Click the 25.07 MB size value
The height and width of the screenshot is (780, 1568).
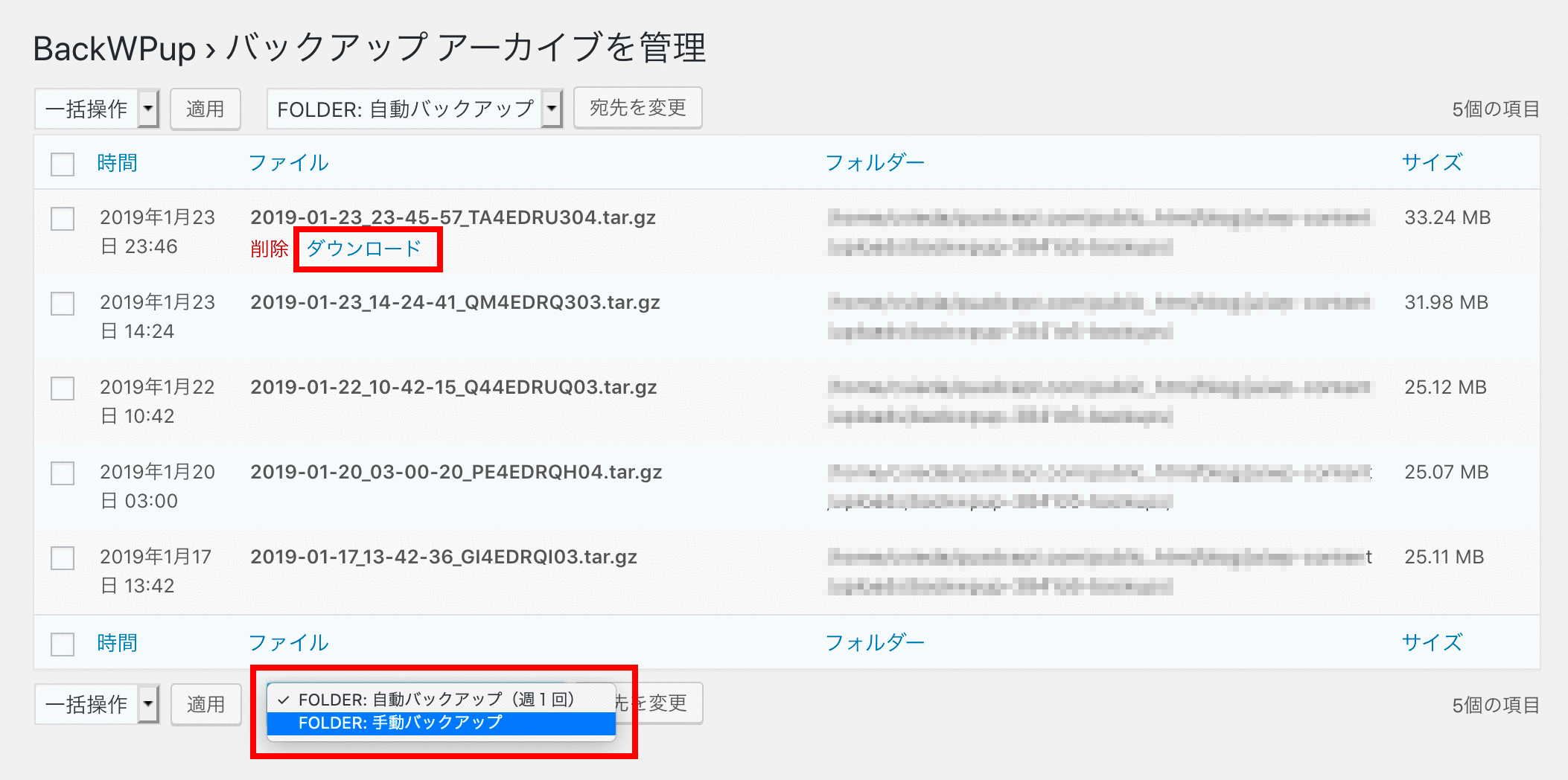(x=1447, y=472)
